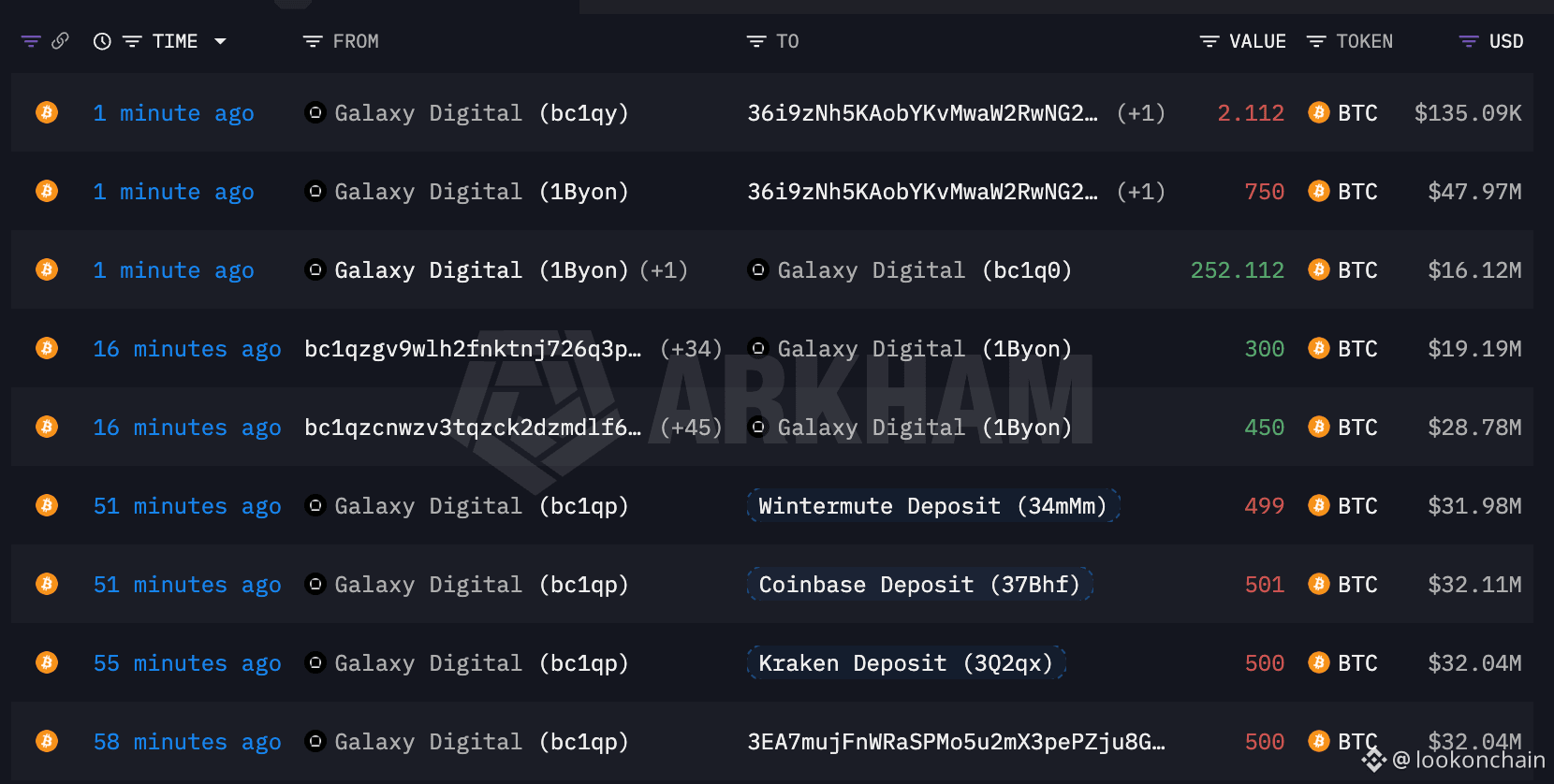Click the 501 BTC value

click(x=1264, y=585)
